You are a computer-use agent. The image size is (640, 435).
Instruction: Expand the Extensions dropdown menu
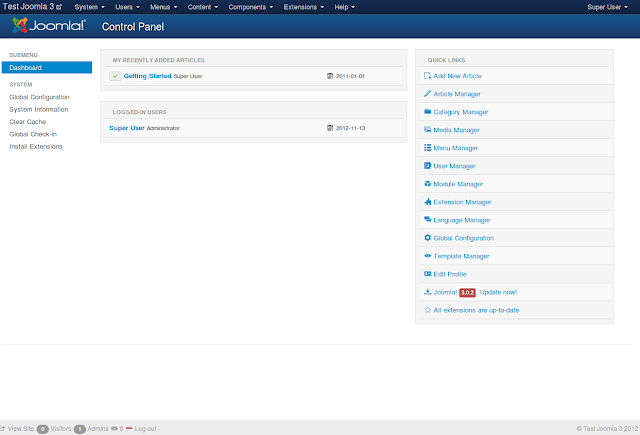click(304, 7)
